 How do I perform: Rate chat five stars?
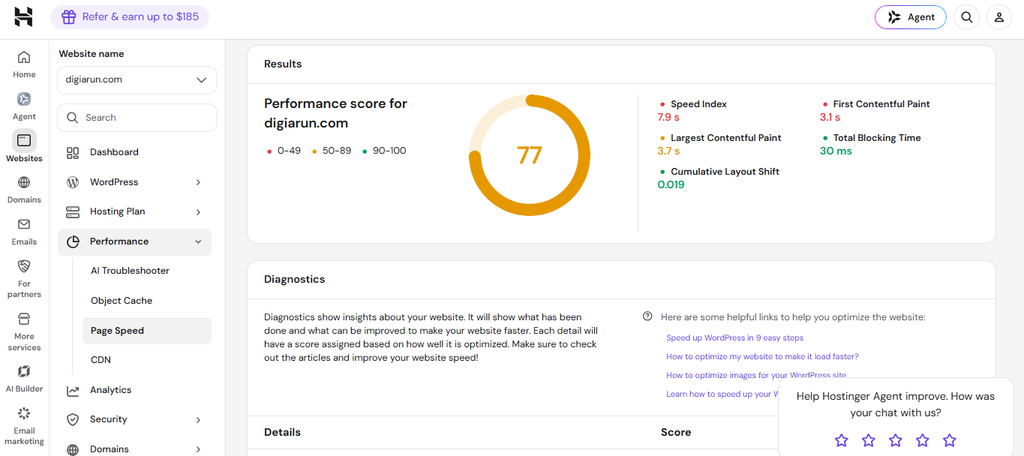(950, 440)
